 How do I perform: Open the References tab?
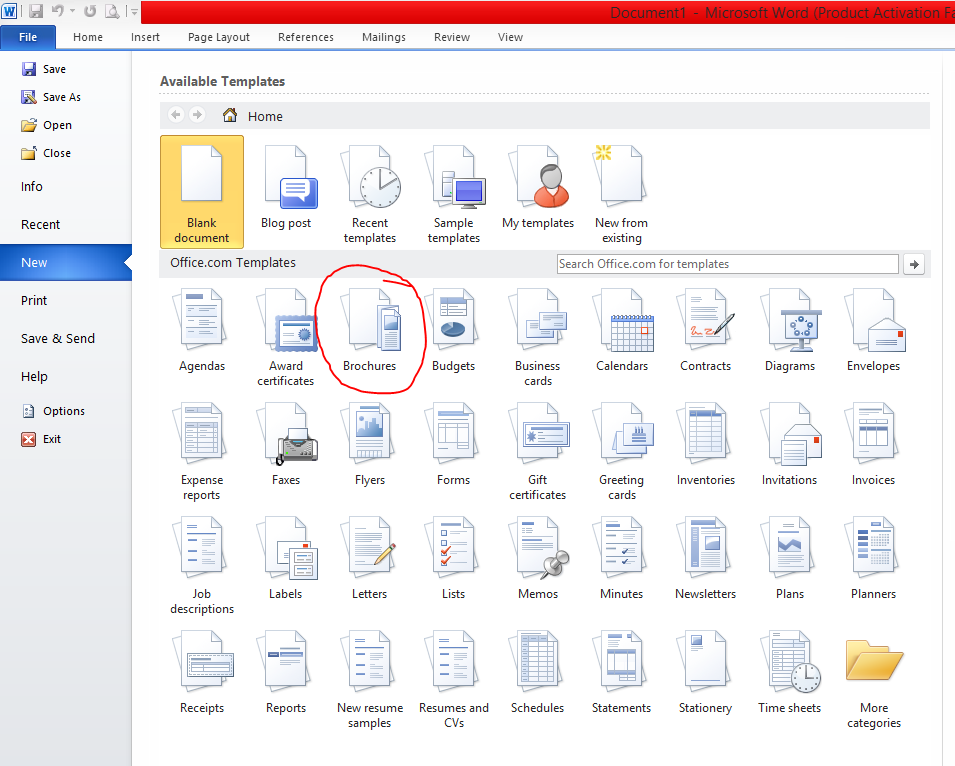pyautogui.click(x=306, y=37)
